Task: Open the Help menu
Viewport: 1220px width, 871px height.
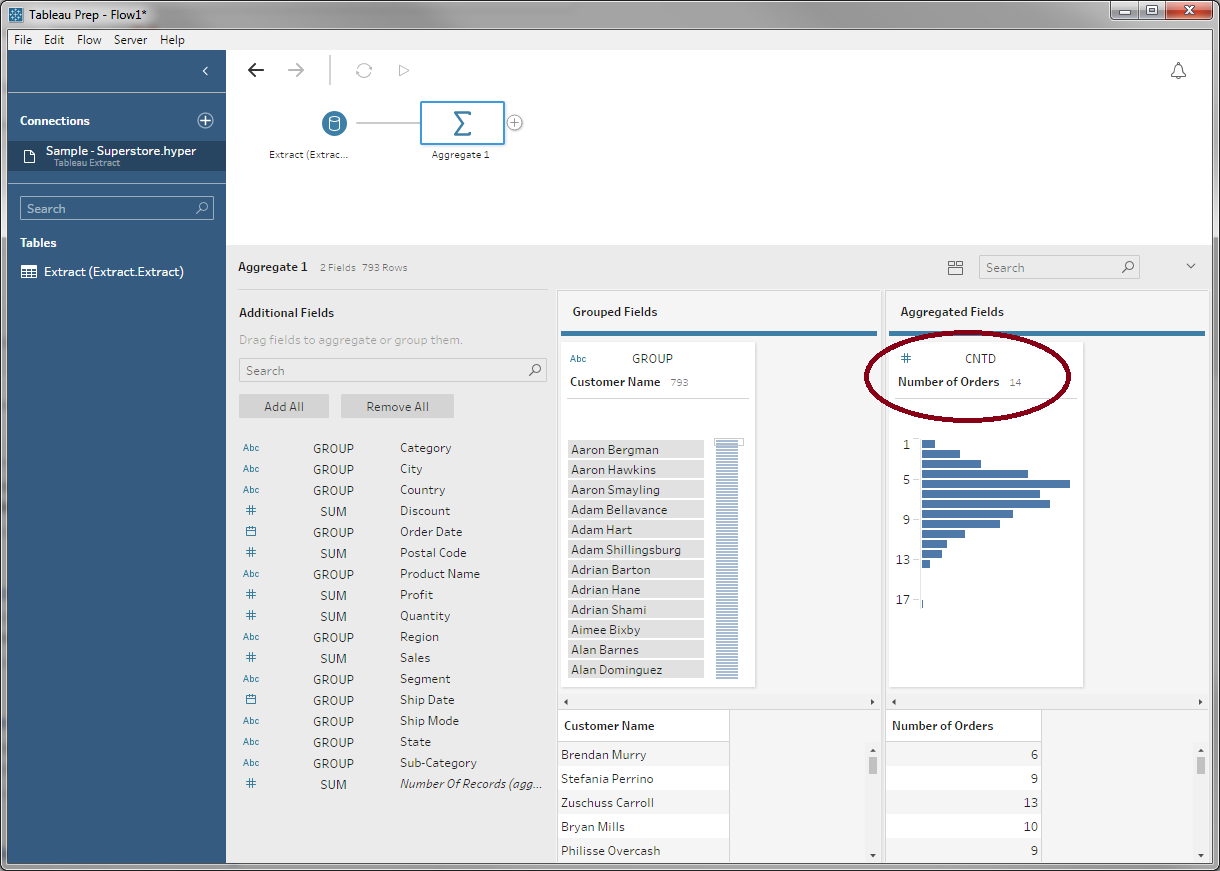Action: point(172,40)
